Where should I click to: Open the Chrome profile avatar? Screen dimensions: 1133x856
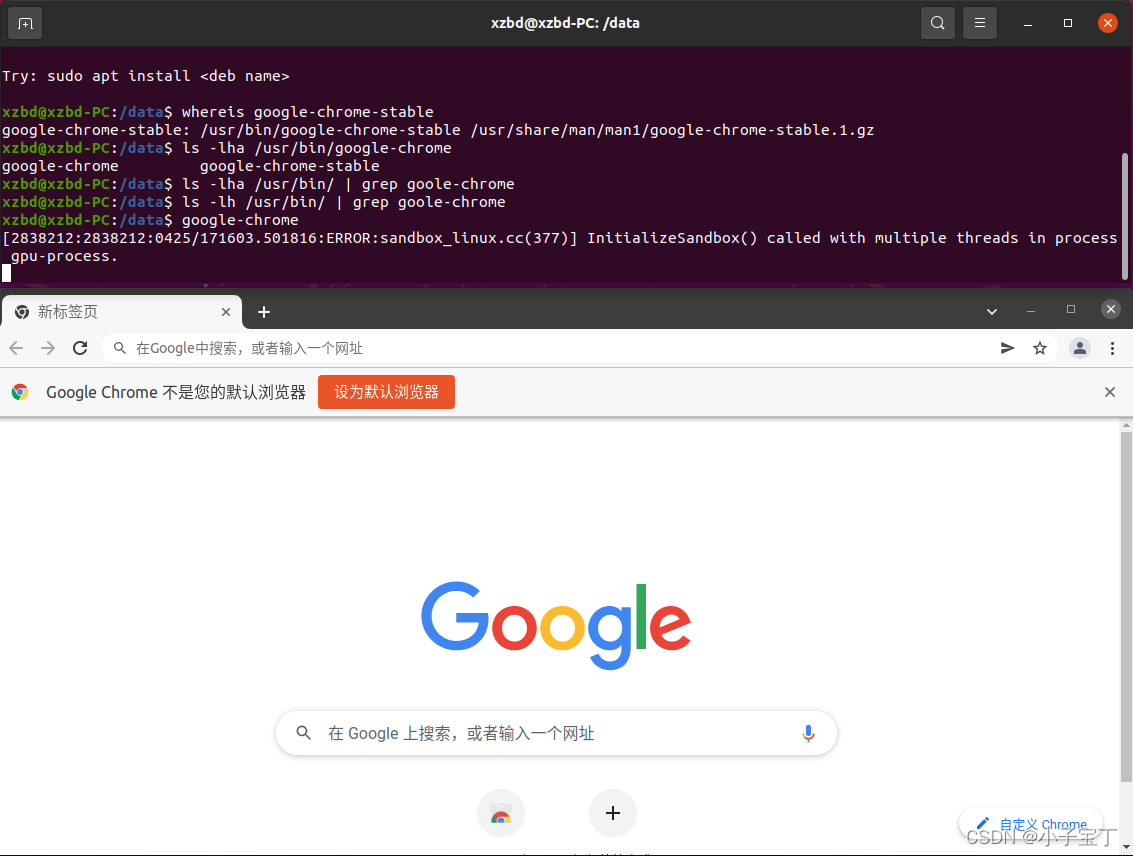(1080, 348)
